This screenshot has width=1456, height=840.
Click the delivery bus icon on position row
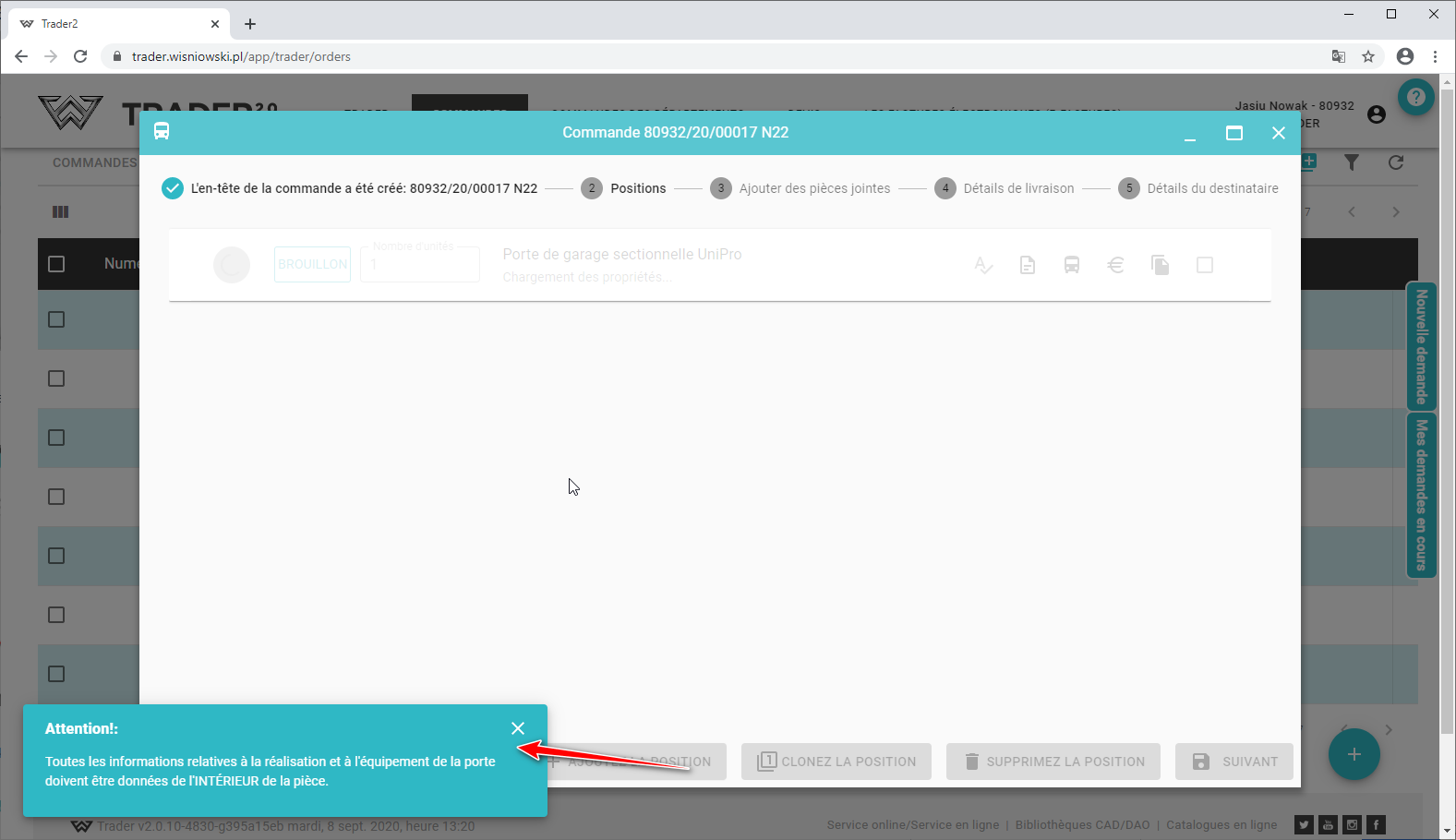point(1071,266)
